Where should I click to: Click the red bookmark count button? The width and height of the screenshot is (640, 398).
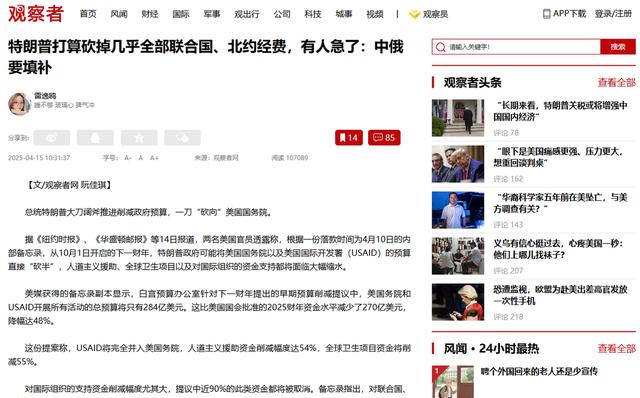pyautogui.click(x=349, y=138)
